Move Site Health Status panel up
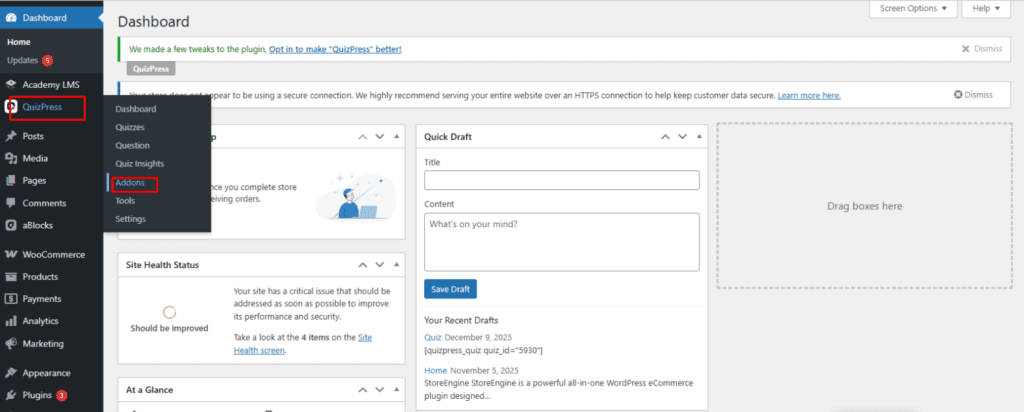The width and height of the screenshot is (1024, 412). click(362, 265)
